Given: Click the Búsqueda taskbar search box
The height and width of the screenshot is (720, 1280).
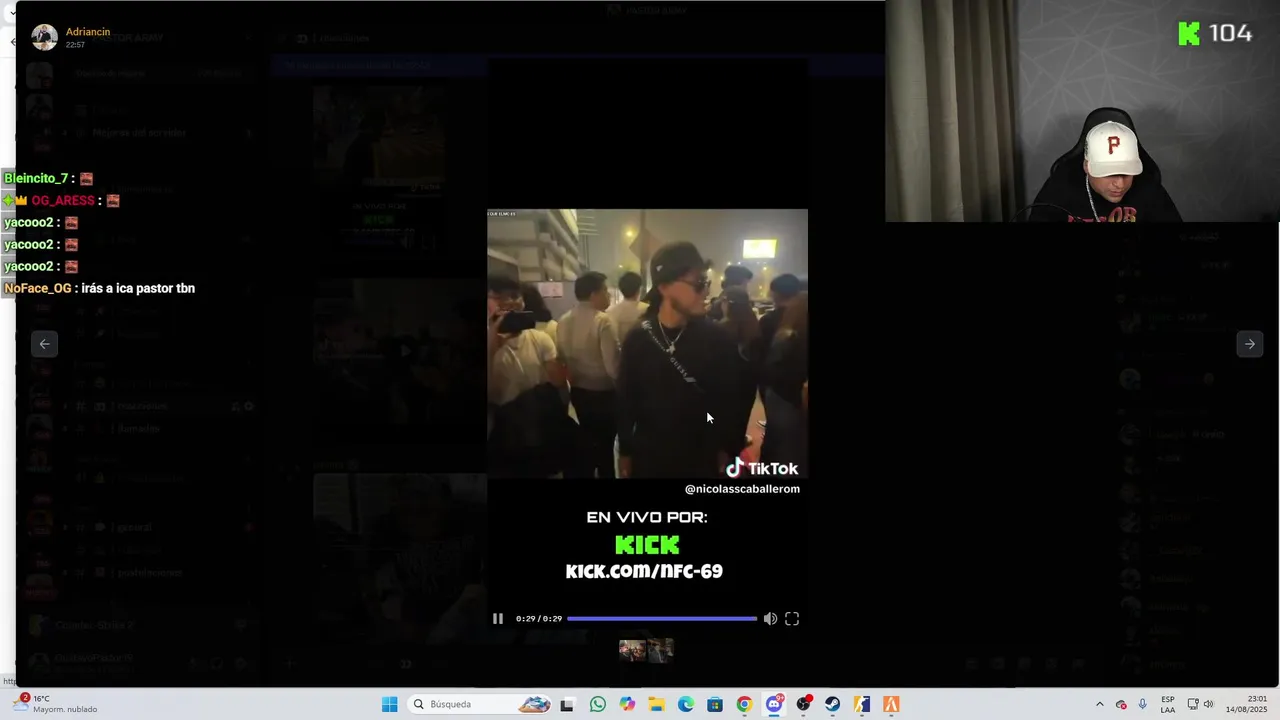Looking at the screenshot, I should pos(480,704).
